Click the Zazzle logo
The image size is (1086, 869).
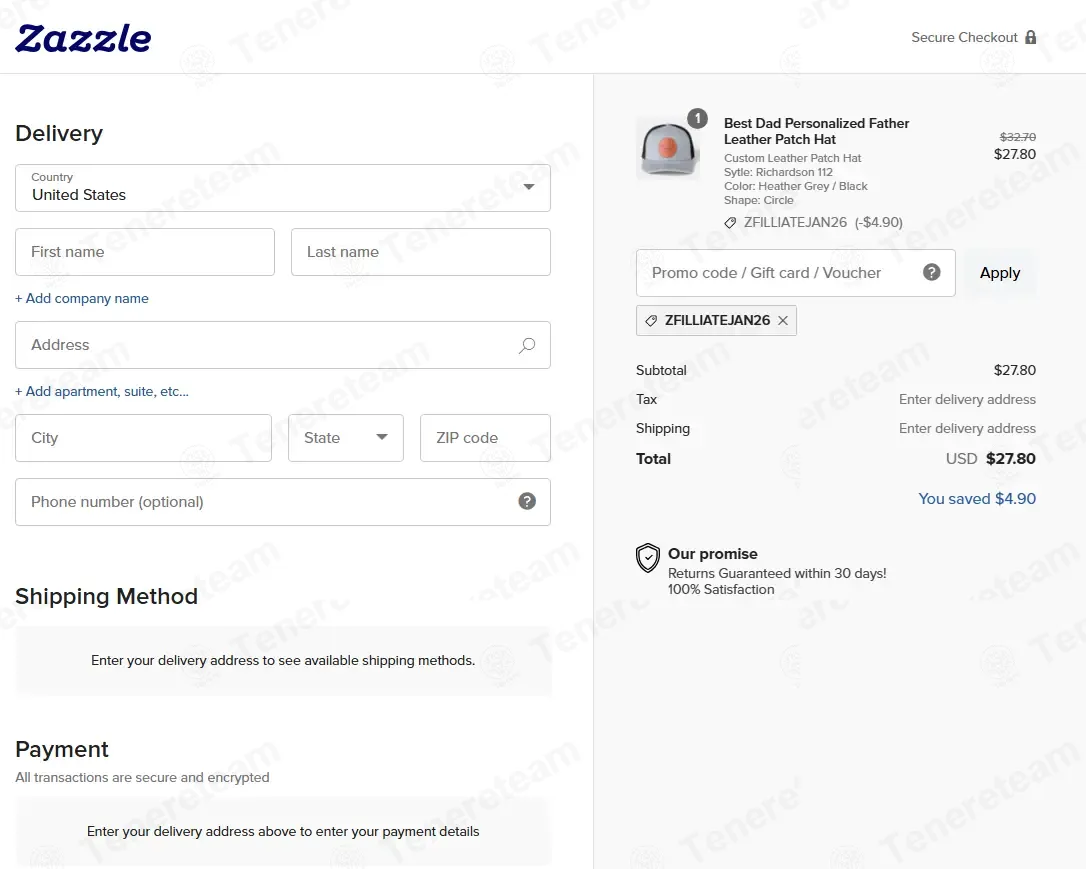pyautogui.click(x=83, y=38)
